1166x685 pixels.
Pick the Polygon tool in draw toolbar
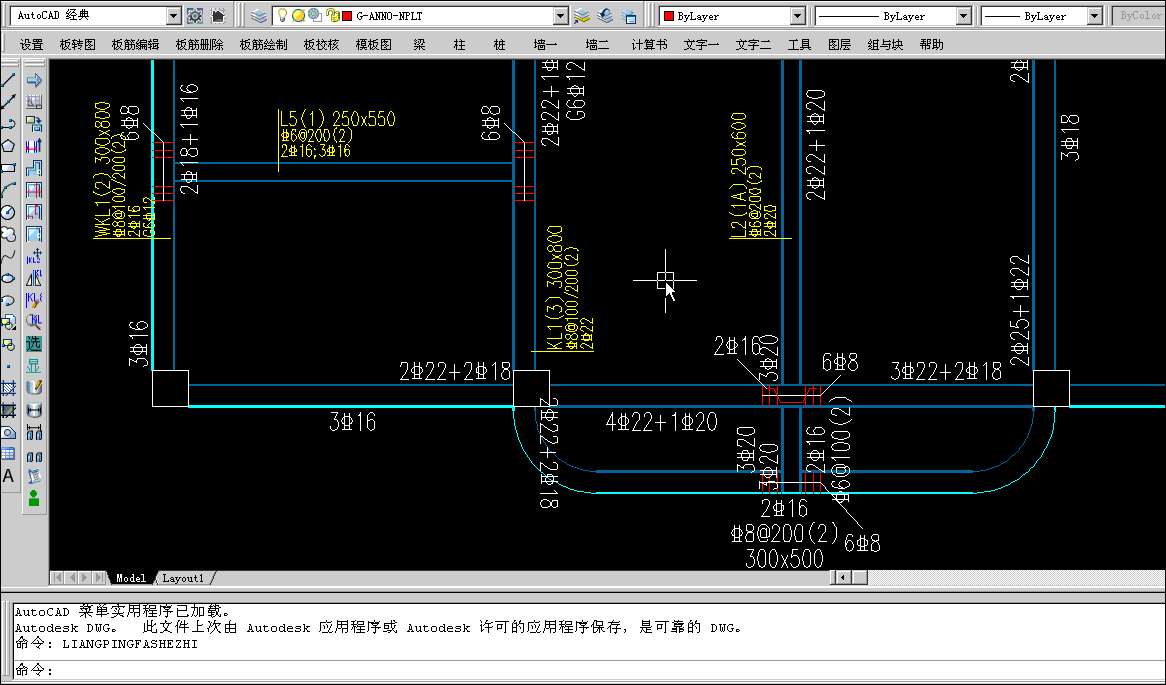(8, 146)
